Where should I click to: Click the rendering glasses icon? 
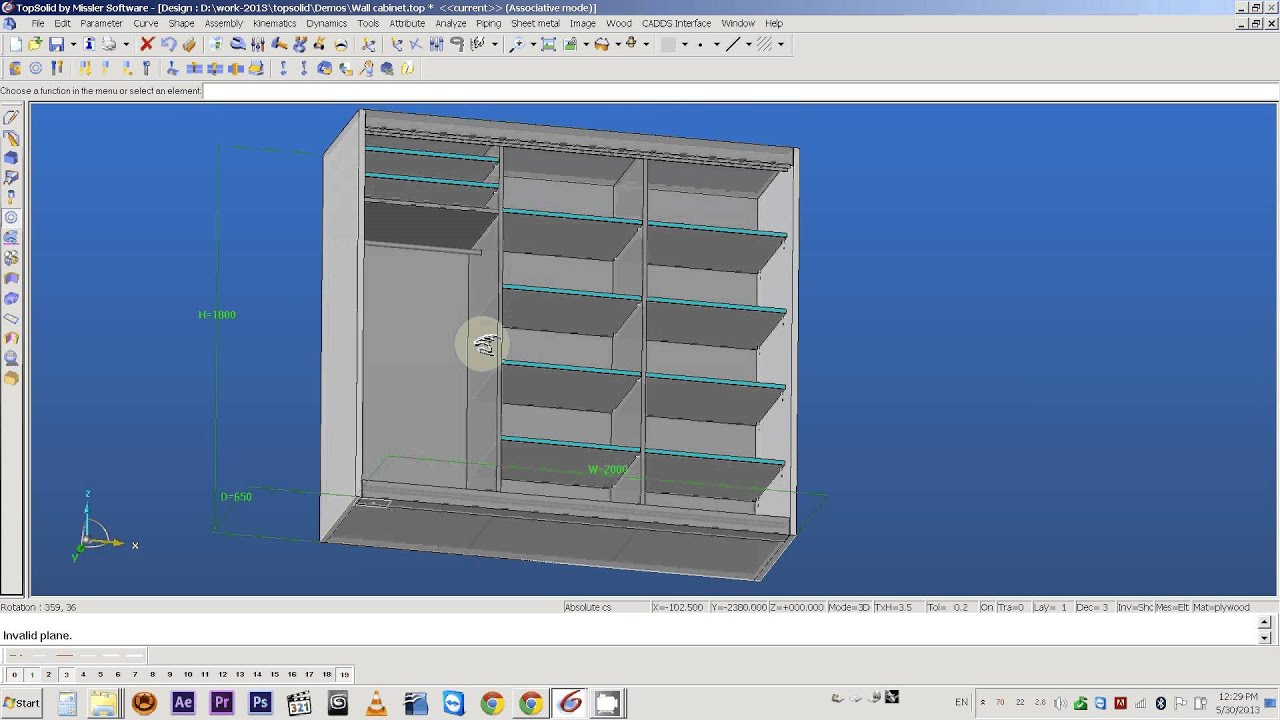tap(601, 44)
